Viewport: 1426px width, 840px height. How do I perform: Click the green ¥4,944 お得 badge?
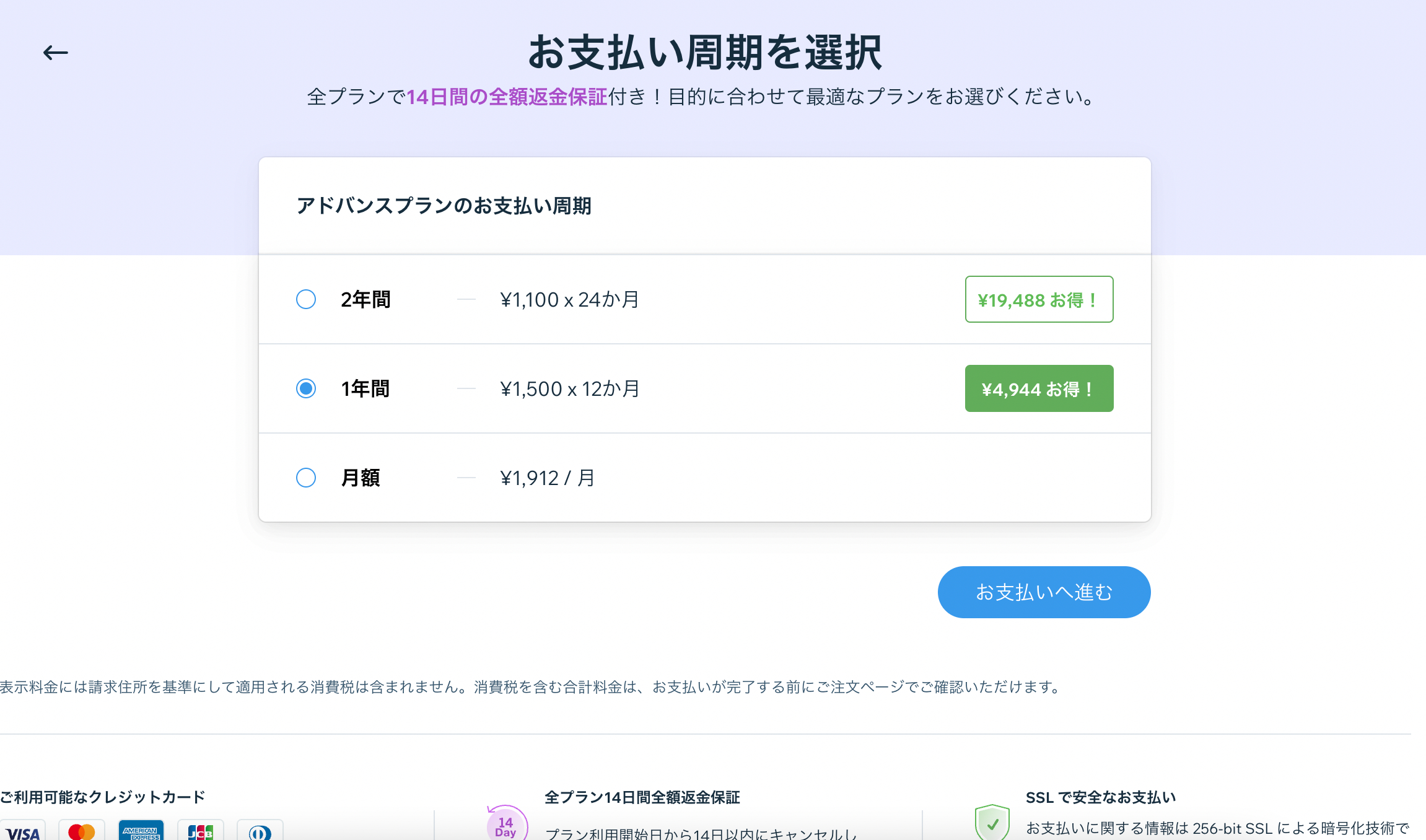tap(1038, 388)
